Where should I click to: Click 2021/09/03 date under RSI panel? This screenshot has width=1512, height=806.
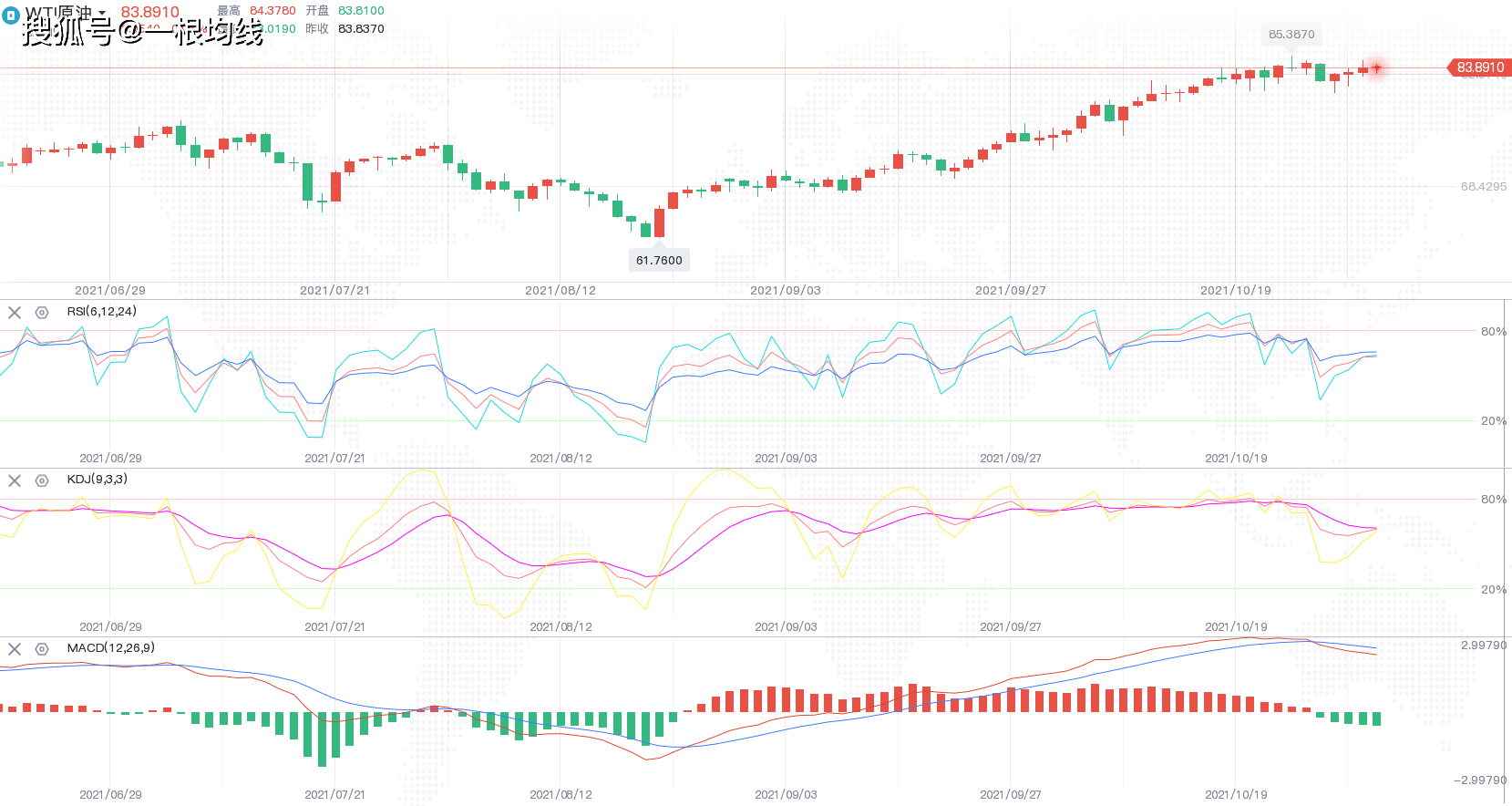tap(786, 458)
